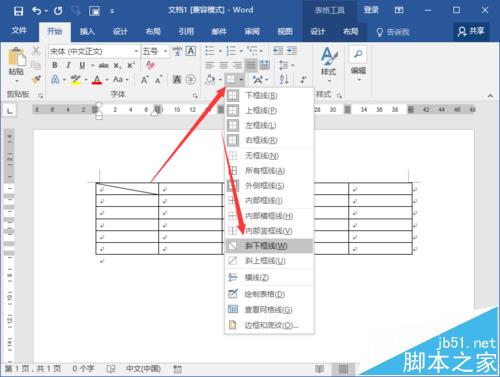Toggle Underline formatting button

click(x=82, y=65)
